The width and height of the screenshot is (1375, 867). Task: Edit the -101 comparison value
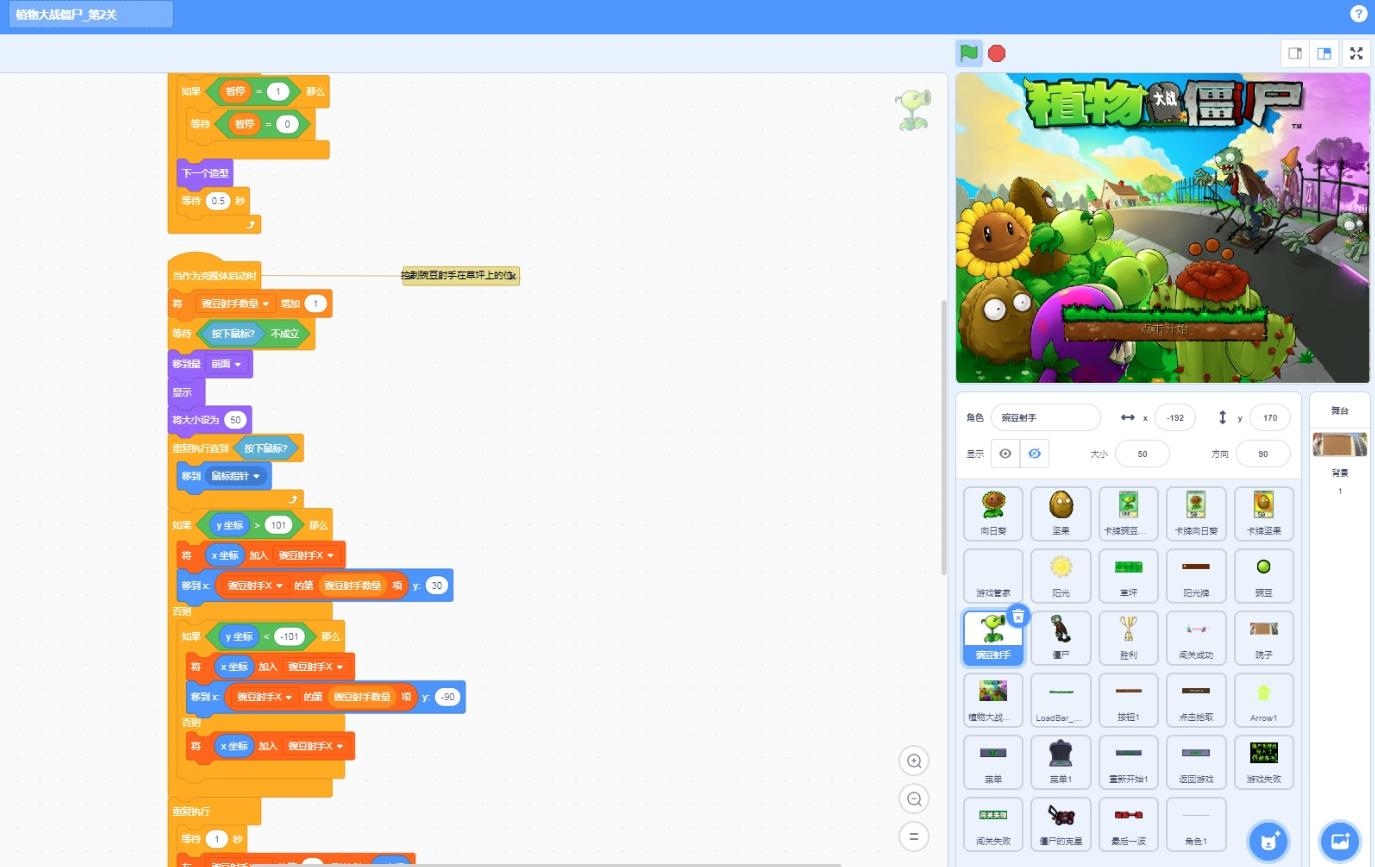pyautogui.click(x=289, y=636)
